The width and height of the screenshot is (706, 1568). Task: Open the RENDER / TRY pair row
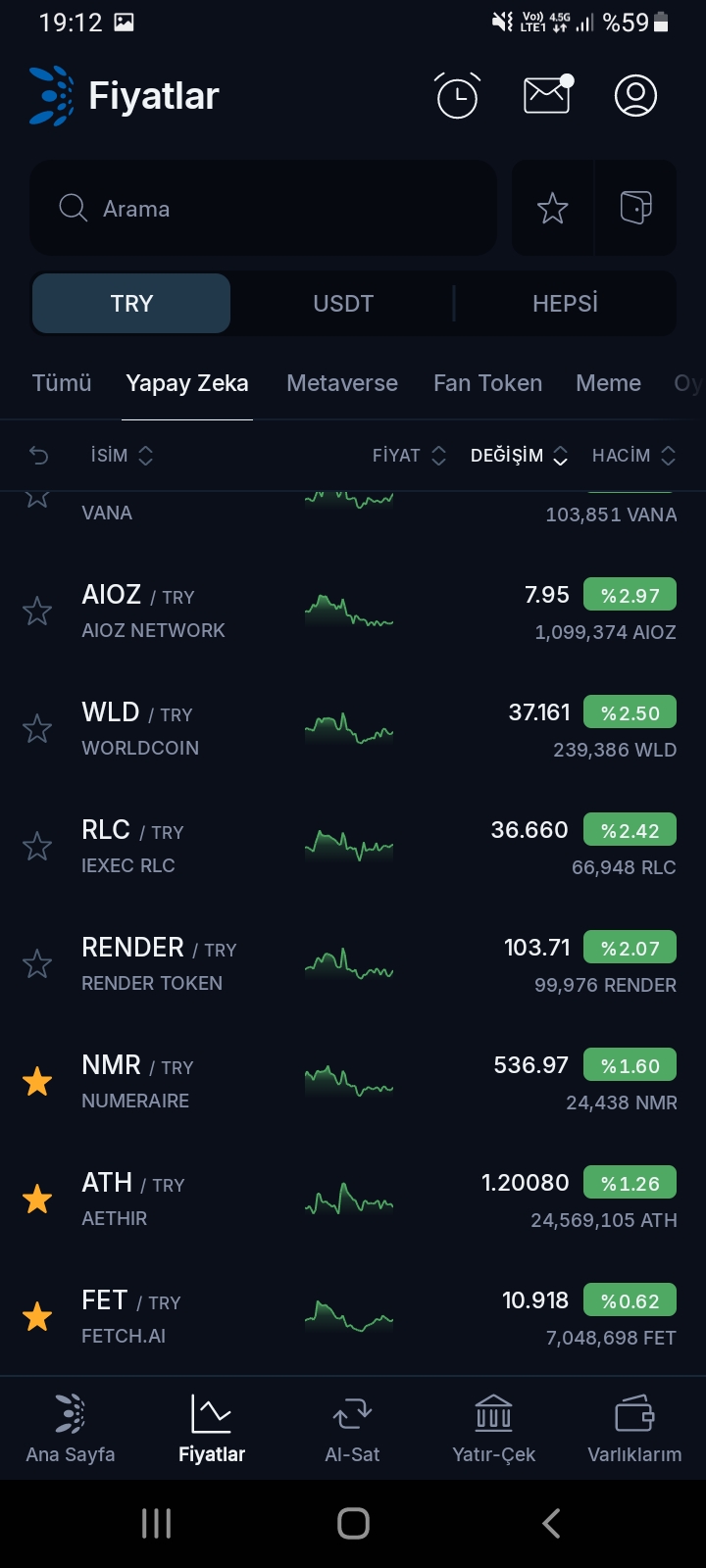point(196,964)
